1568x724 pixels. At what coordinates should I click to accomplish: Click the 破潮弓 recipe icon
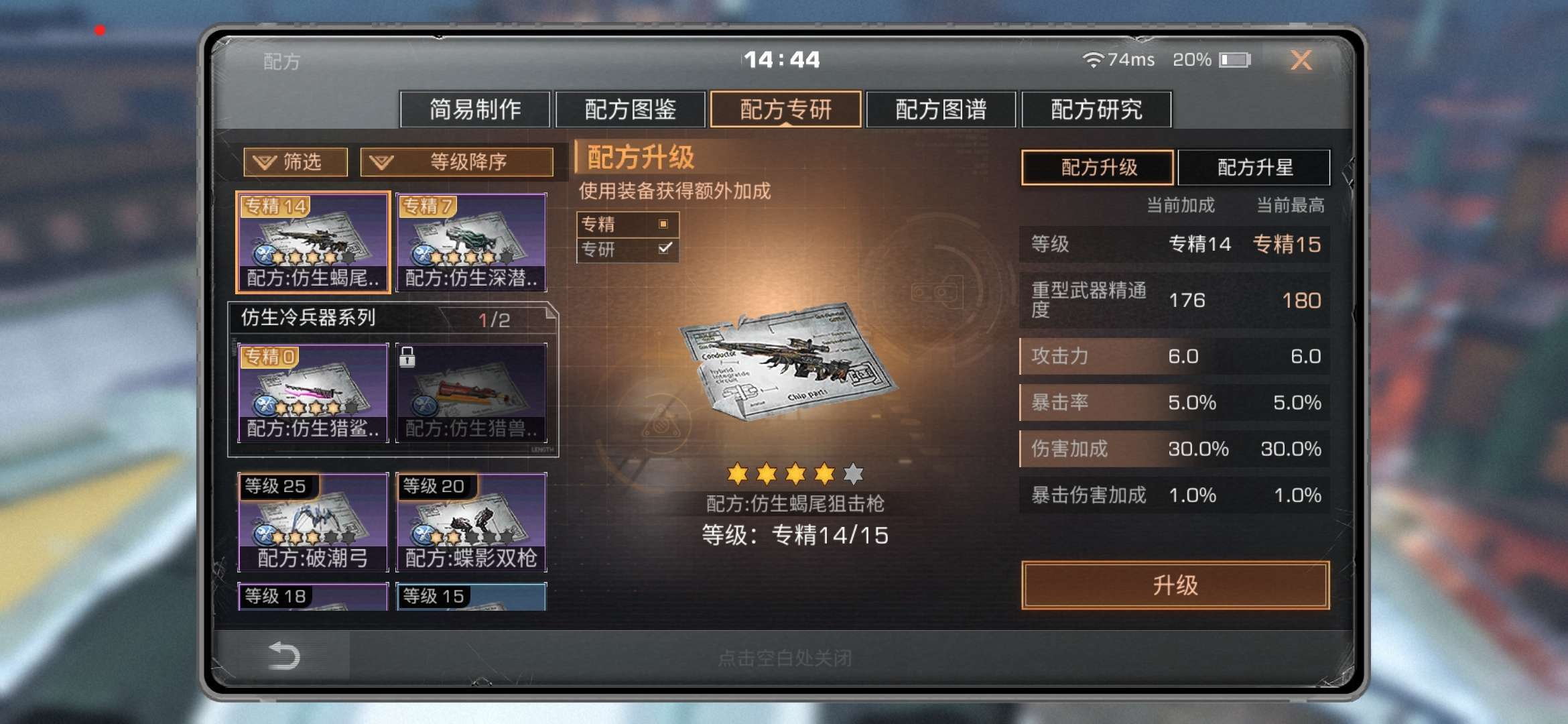(313, 522)
